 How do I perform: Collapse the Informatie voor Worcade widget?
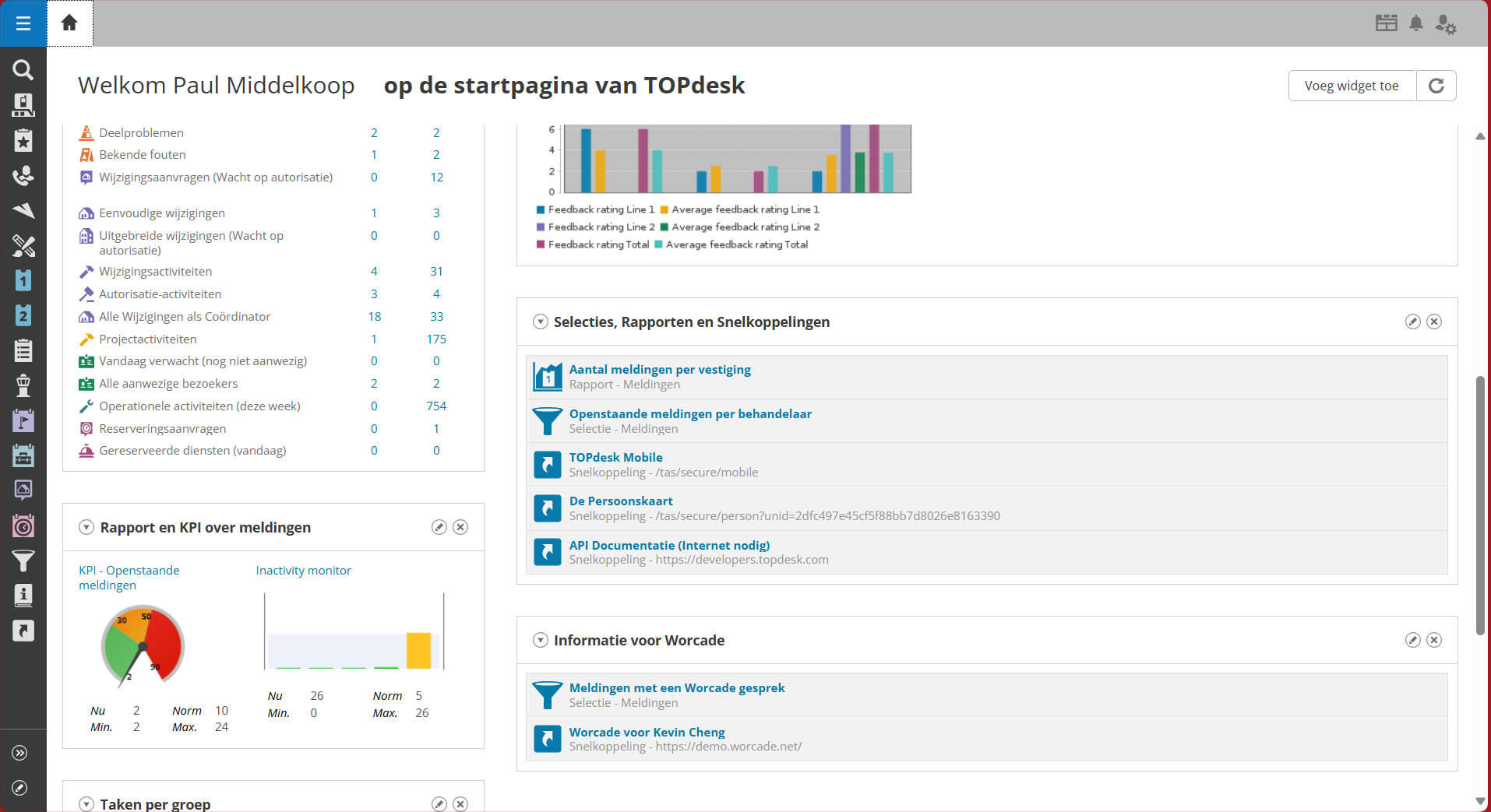pyautogui.click(x=540, y=640)
